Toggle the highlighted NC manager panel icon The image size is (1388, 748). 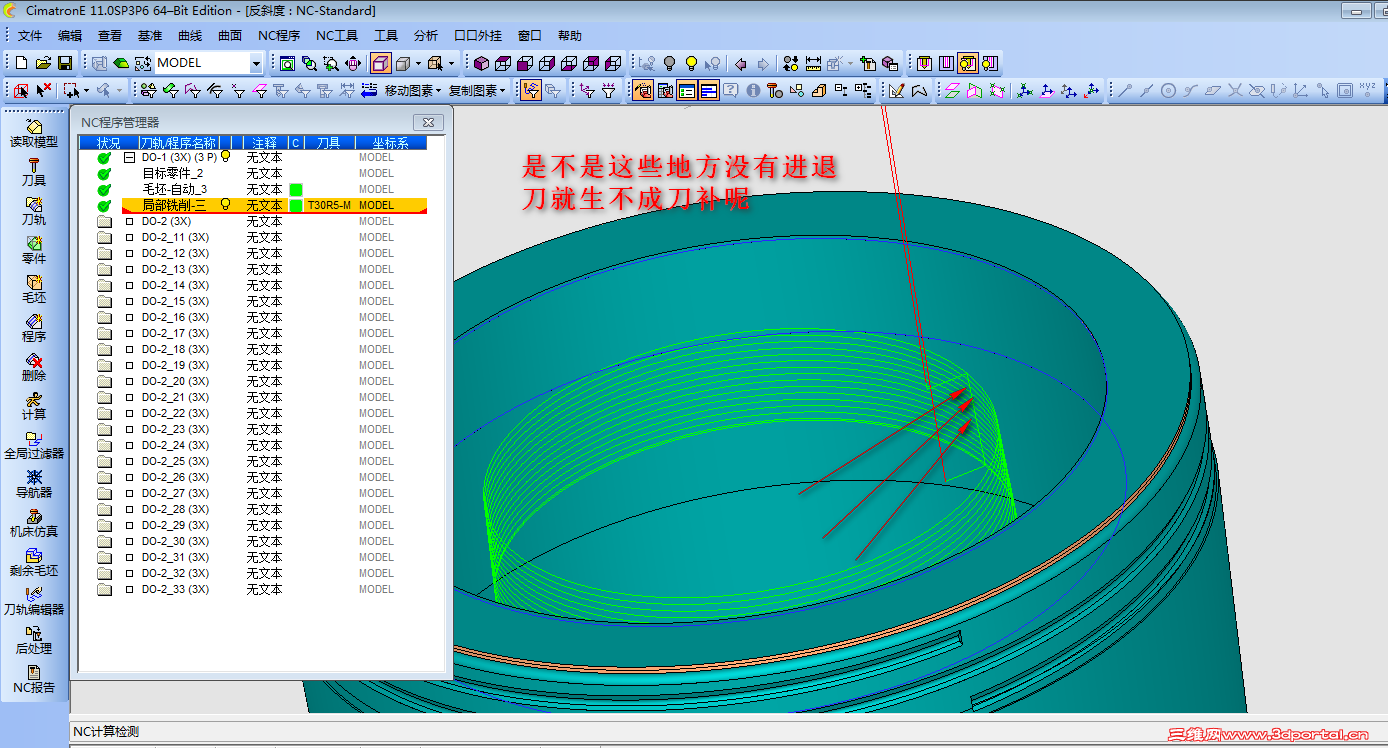[x=643, y=91]
